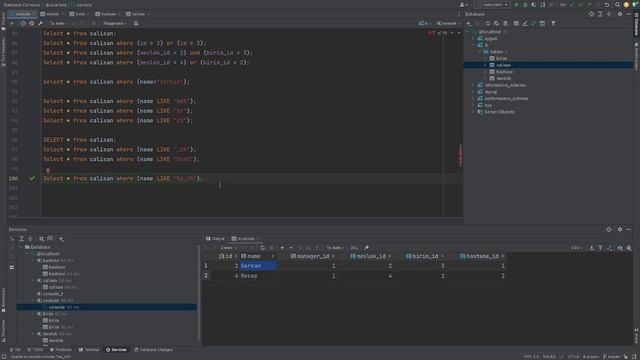
Task: Select console_1 in the Services tree
Action: coord(53,294)
